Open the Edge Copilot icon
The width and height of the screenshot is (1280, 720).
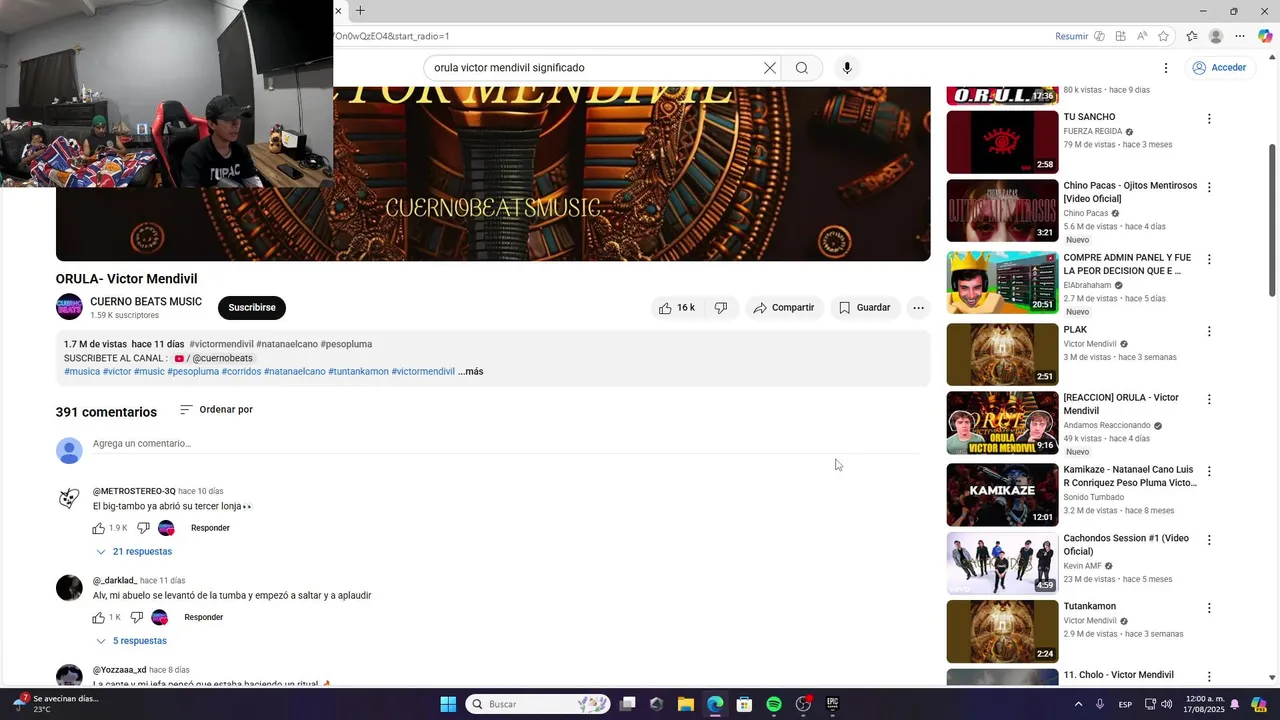pos(1265,36)
